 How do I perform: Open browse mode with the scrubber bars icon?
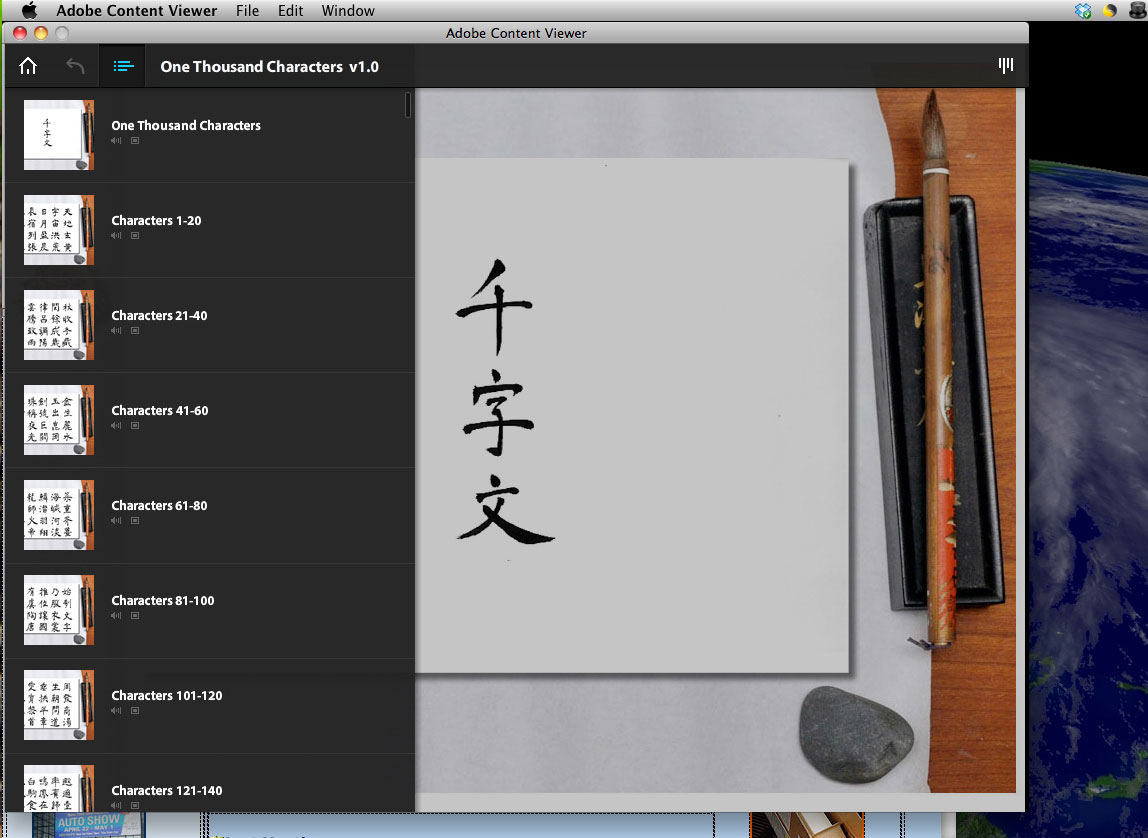(x=1006, y=66)
